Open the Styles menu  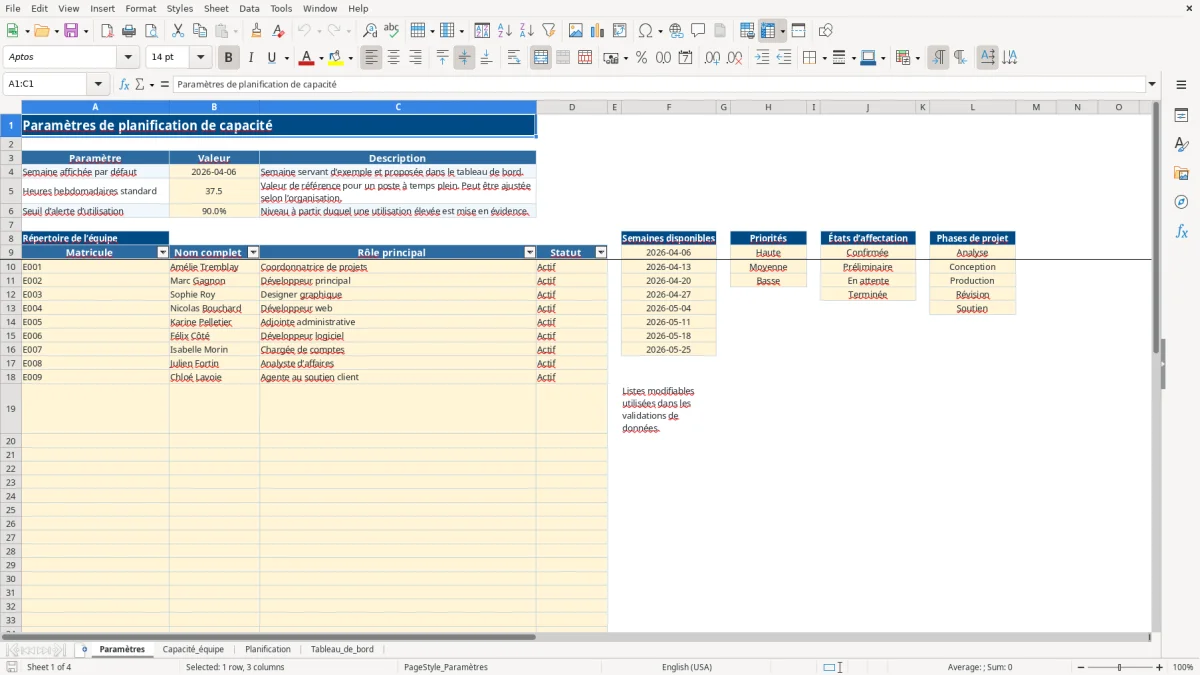pos(180,8)
